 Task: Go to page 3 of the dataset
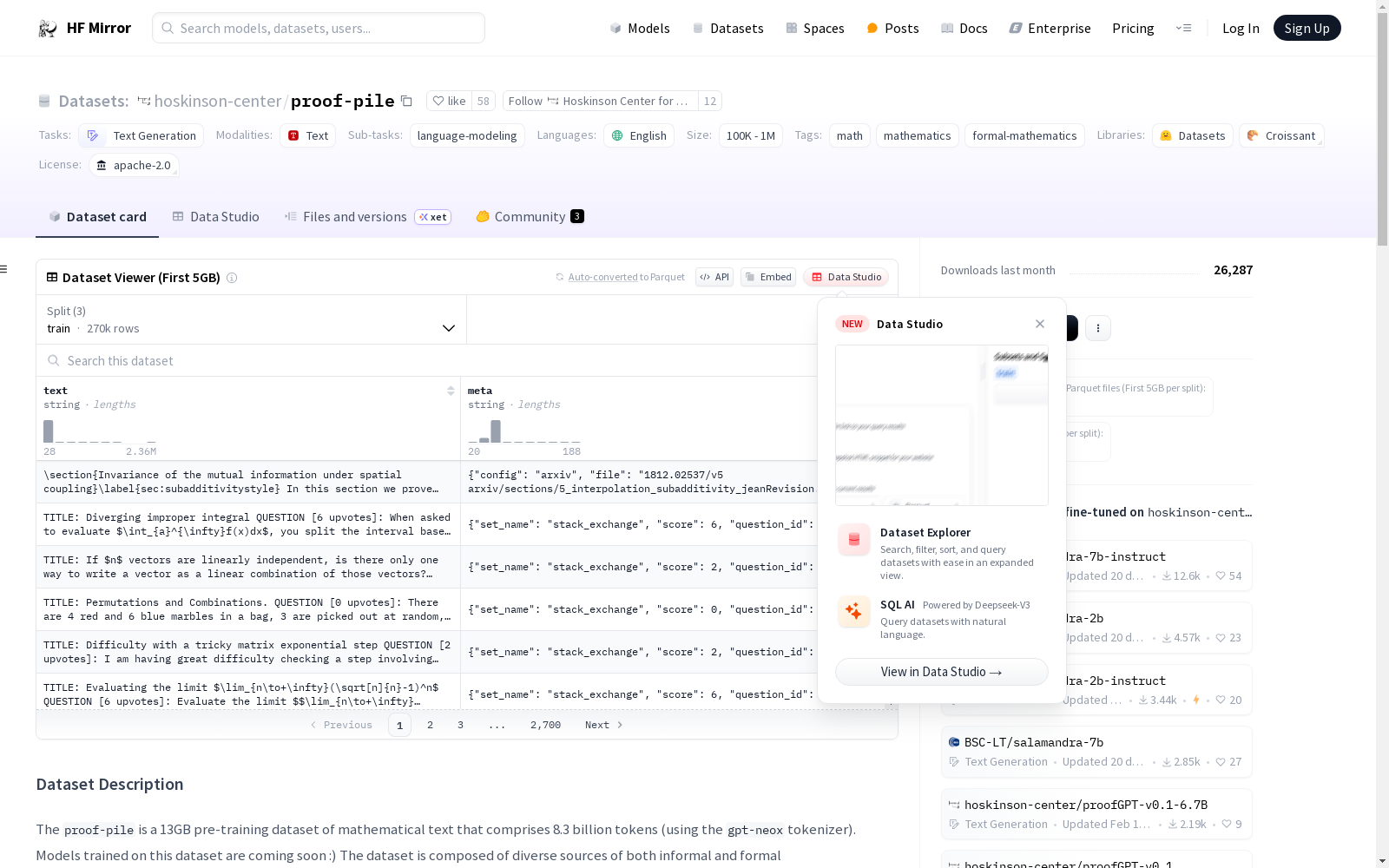point(460,725)
